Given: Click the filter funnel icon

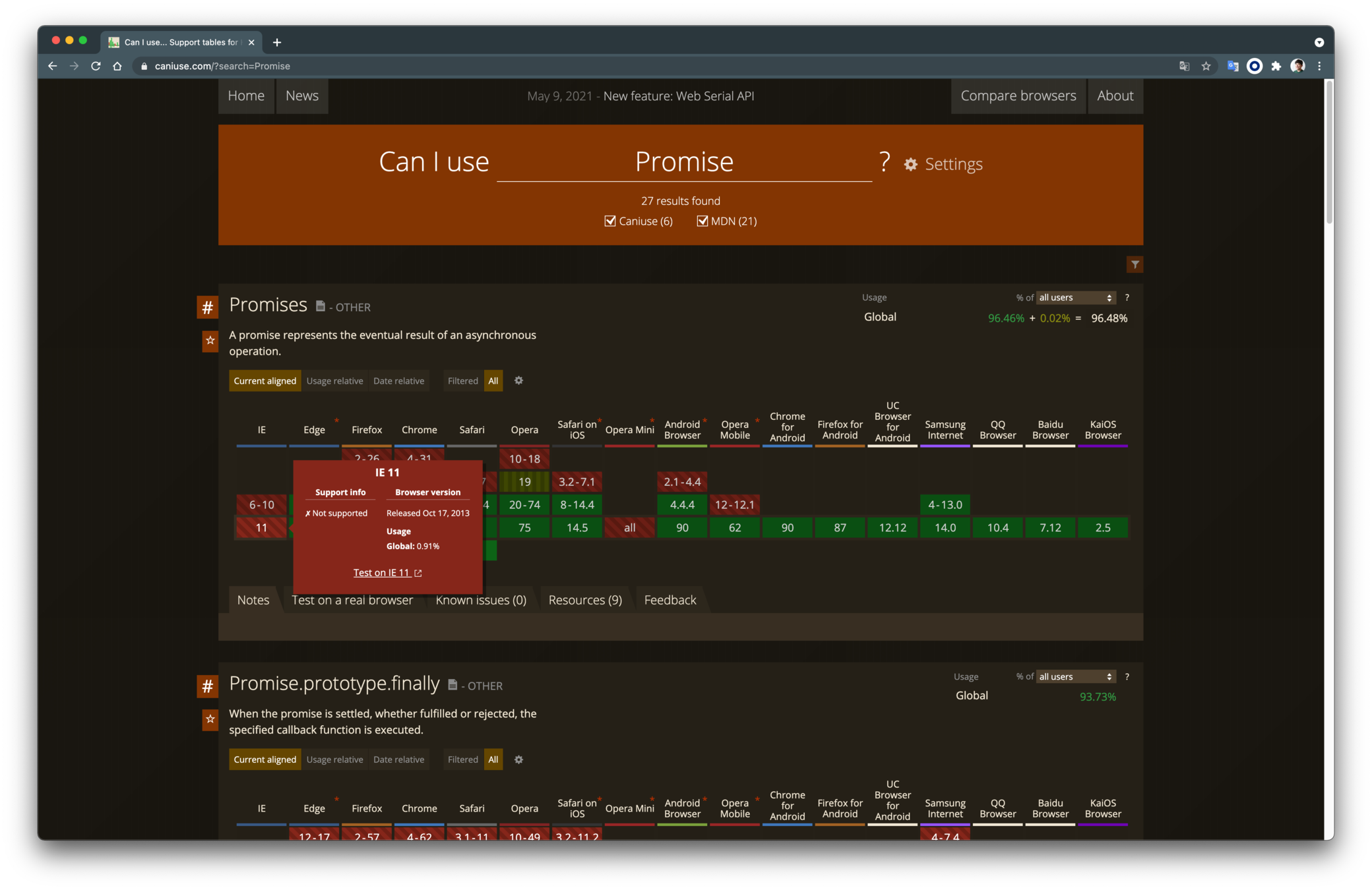Looking at the screenshot, I should pyautogui.click(x=1135, y=264).
